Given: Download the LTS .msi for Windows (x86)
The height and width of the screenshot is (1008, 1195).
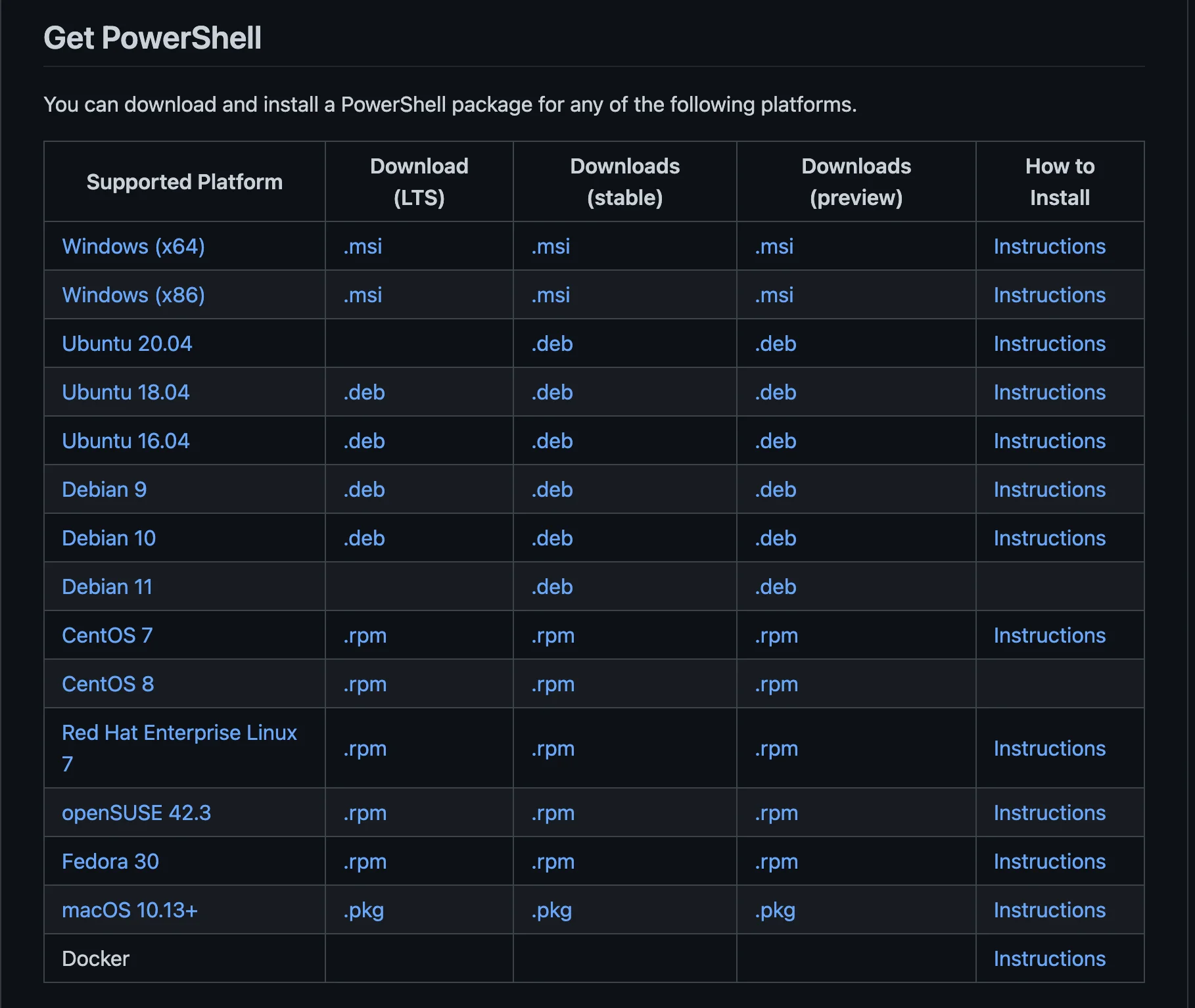Looking at the screenshot, I should (362, 295).
